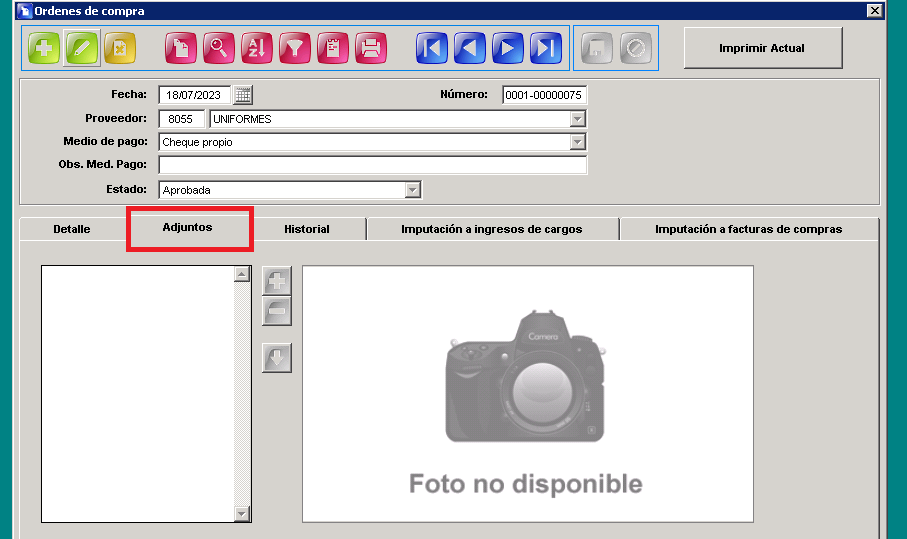Click the red clipboard report icon
Viewport: 907px width, 539px height.
333,48
